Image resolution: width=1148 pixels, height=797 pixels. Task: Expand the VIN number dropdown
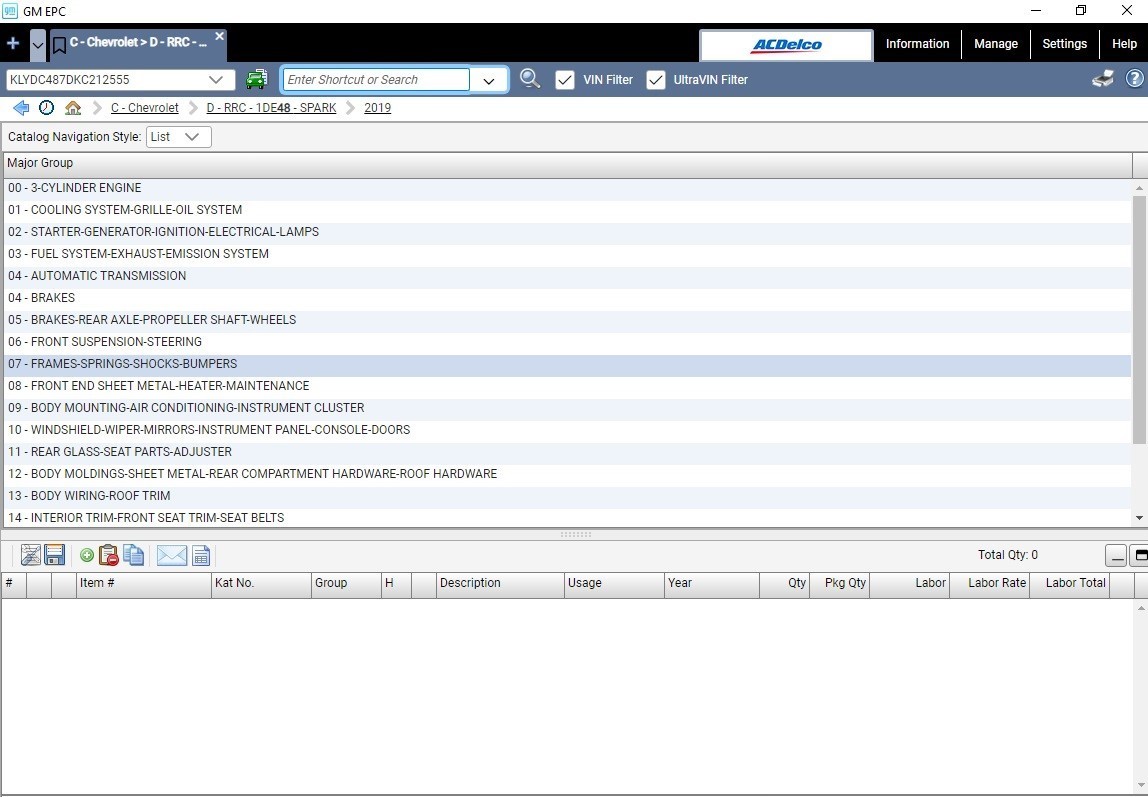(215, 80)
